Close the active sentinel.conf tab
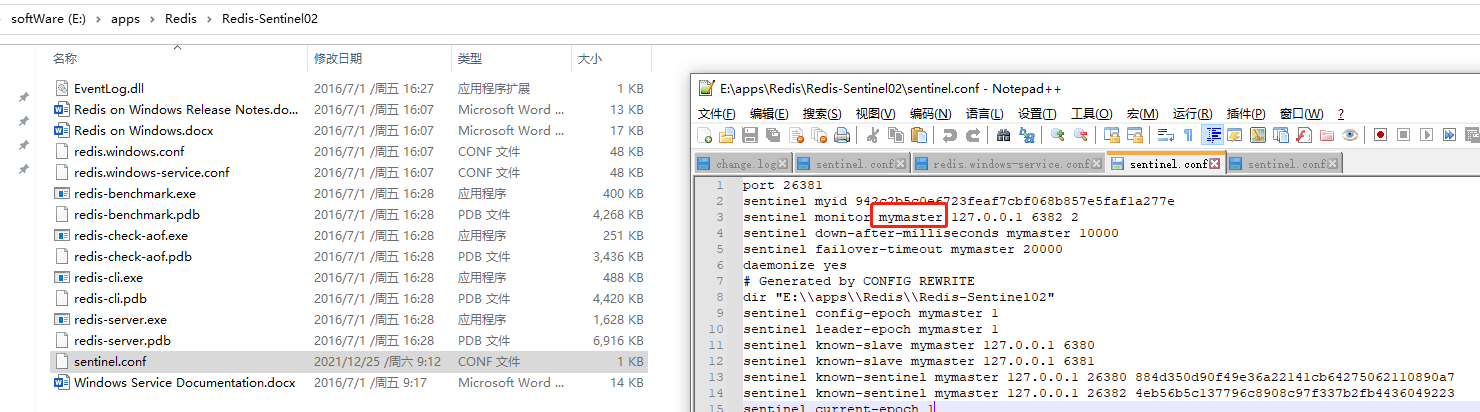1480x412 pixels. (1215, 164)
